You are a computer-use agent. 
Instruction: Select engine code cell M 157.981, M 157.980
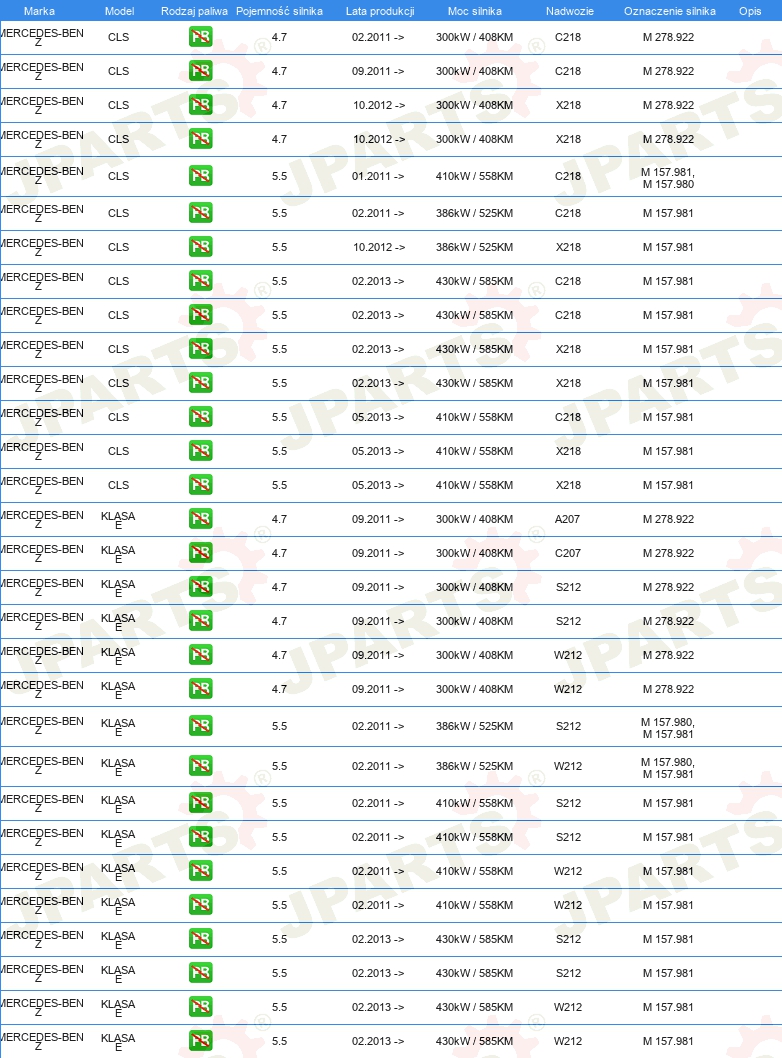(x=668, y=178)
